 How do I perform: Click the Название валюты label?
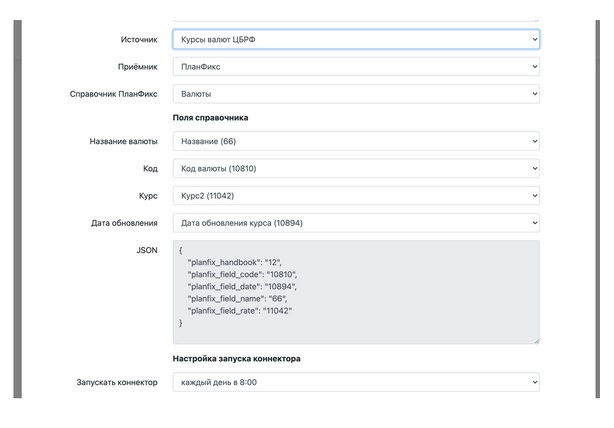point(123,141)
